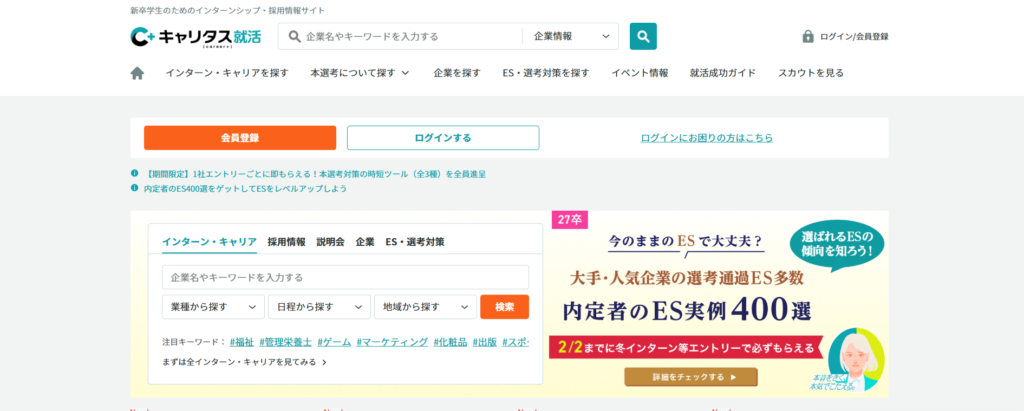Click the info icon beside 内定者のES400選 notice
Screen dimensions: 1024x411
(135, 188)
